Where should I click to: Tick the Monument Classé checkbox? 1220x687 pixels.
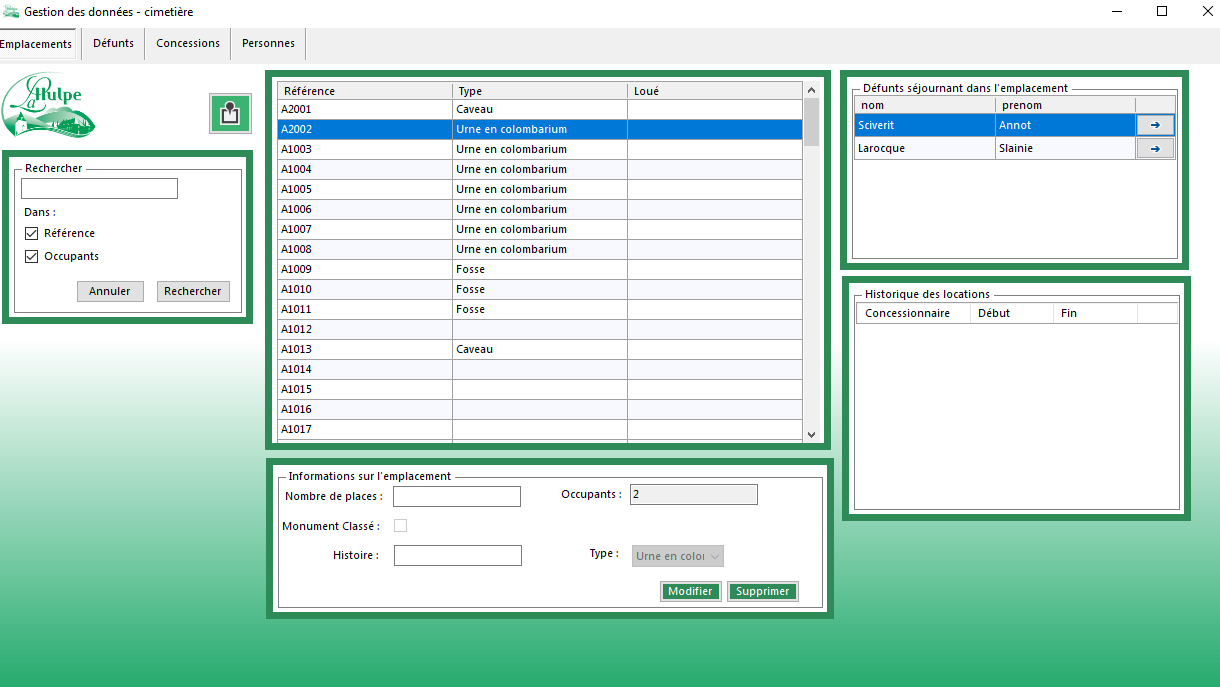point(401,526)
